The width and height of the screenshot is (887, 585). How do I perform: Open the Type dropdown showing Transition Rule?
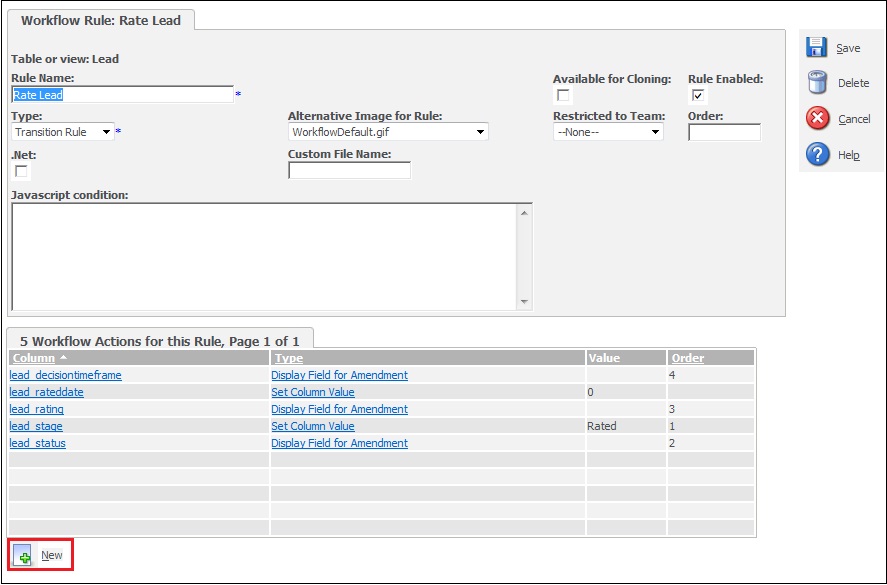tap(62, 132)
